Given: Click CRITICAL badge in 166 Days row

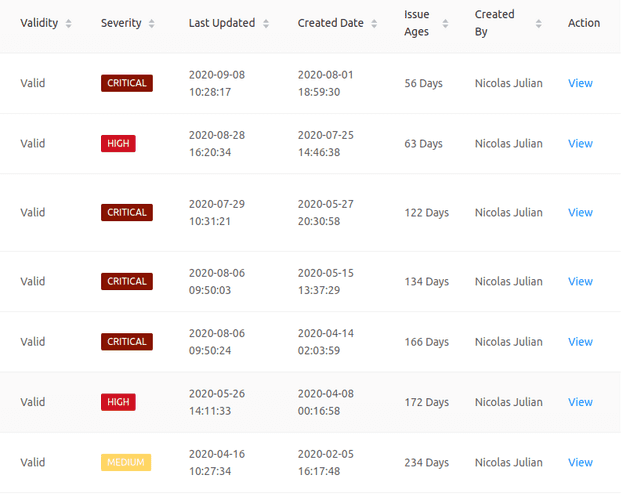Looking at the screenshot, I should pyautogui.click(x=127, y=341).
